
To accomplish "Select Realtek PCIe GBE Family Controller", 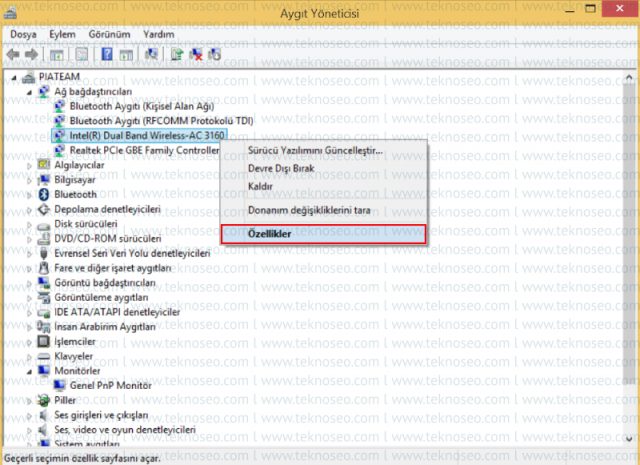I will [x=144, y=150].
